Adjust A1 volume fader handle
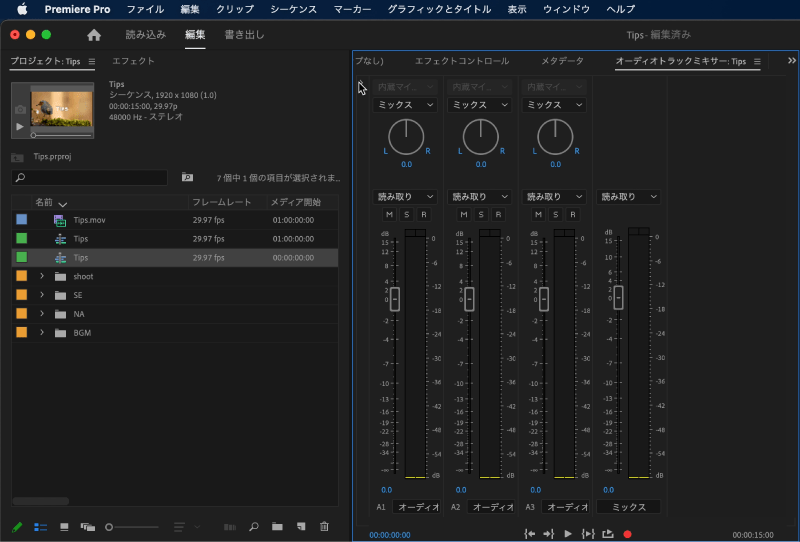 click(x=395, y=299)
